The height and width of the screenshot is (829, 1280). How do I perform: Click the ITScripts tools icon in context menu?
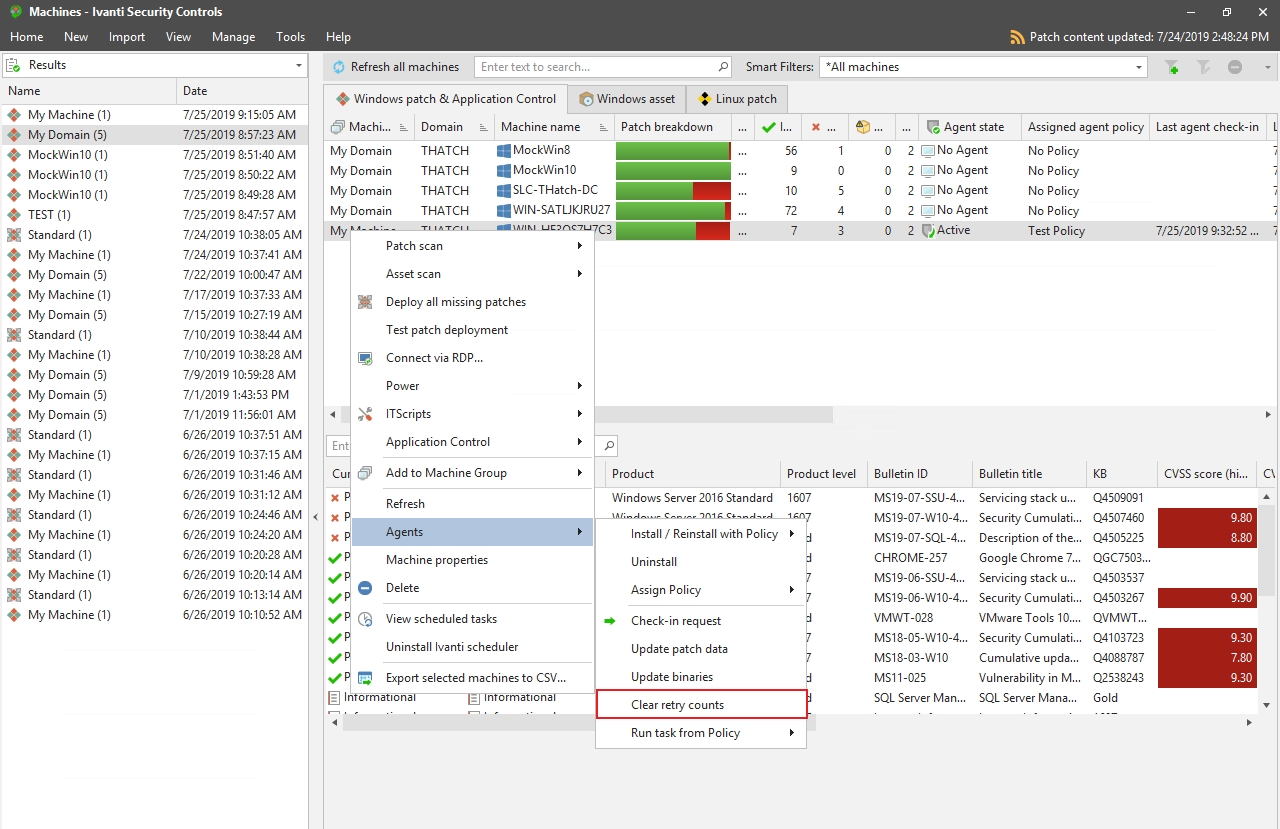[x=365, y=414]
